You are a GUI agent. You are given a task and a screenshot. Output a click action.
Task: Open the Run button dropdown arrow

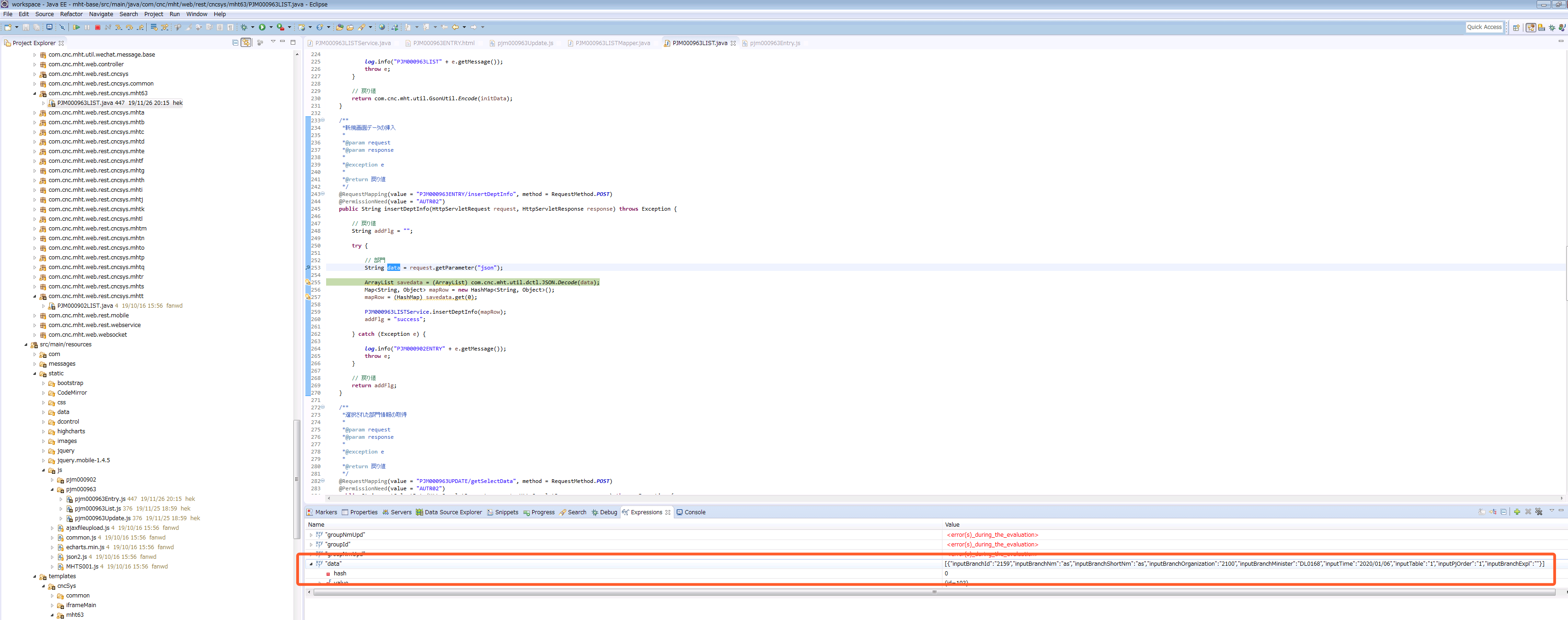[271, 28]
